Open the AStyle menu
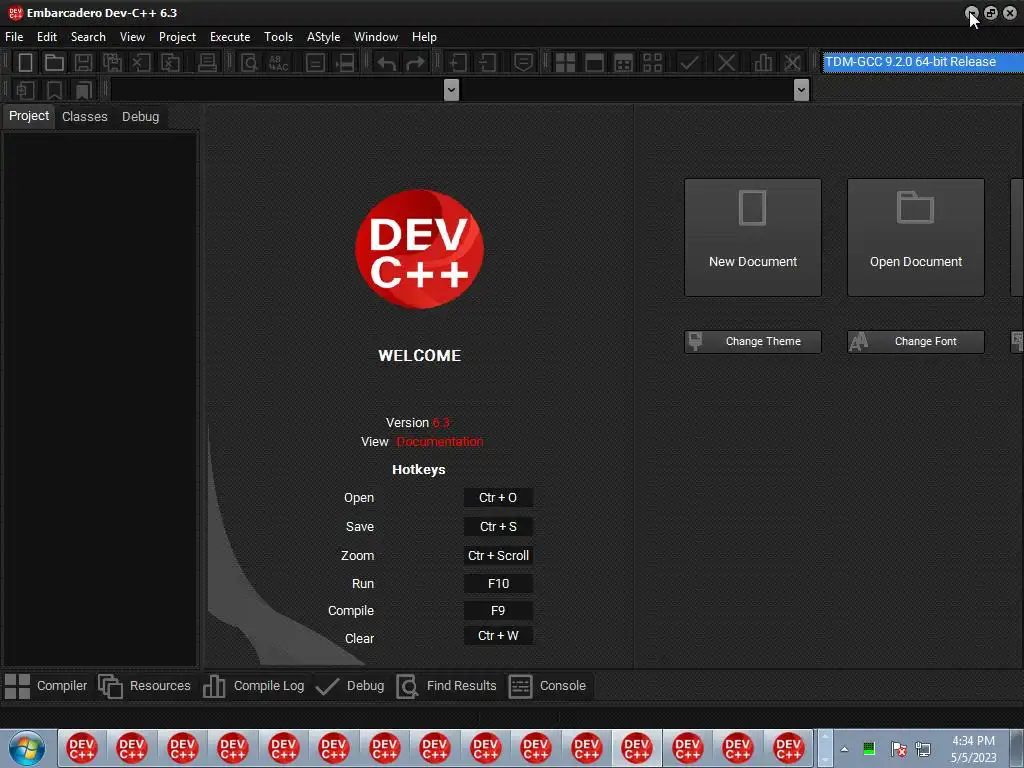This screenshot has width=1024, height=768. click(323, 37)
